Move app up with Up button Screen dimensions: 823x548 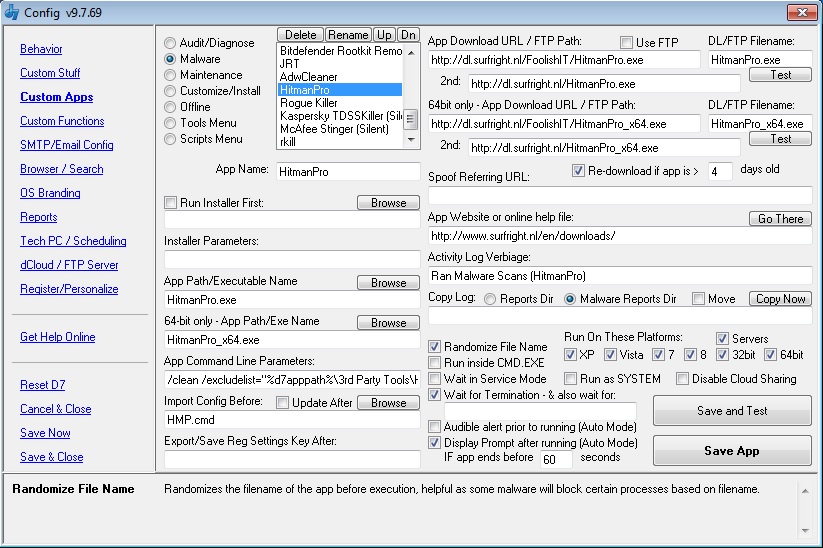(384, 35)
